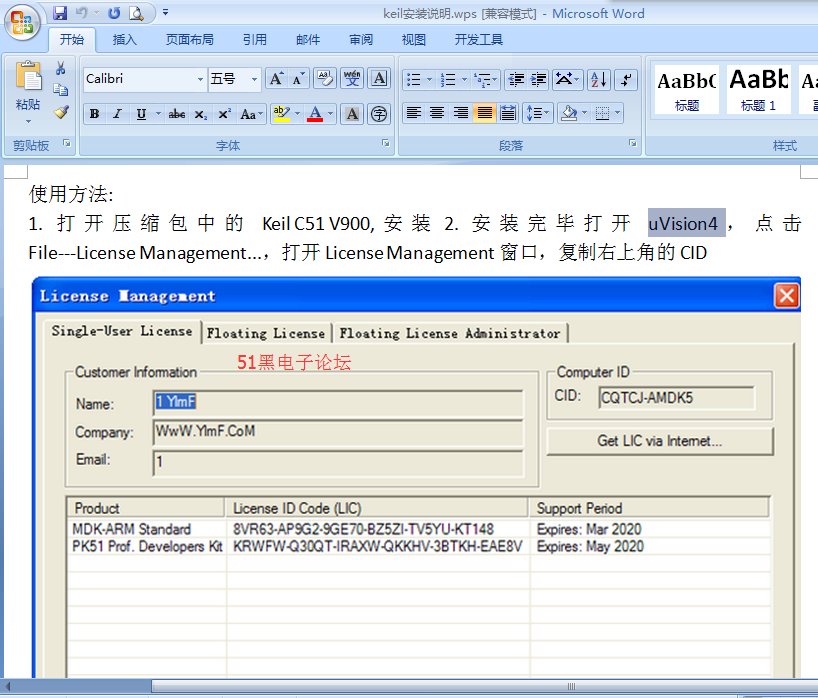Image resolution: width=818 pixels, height=698 pixels.
Task: Open Change Case menu
Action: tap(251, 114)
